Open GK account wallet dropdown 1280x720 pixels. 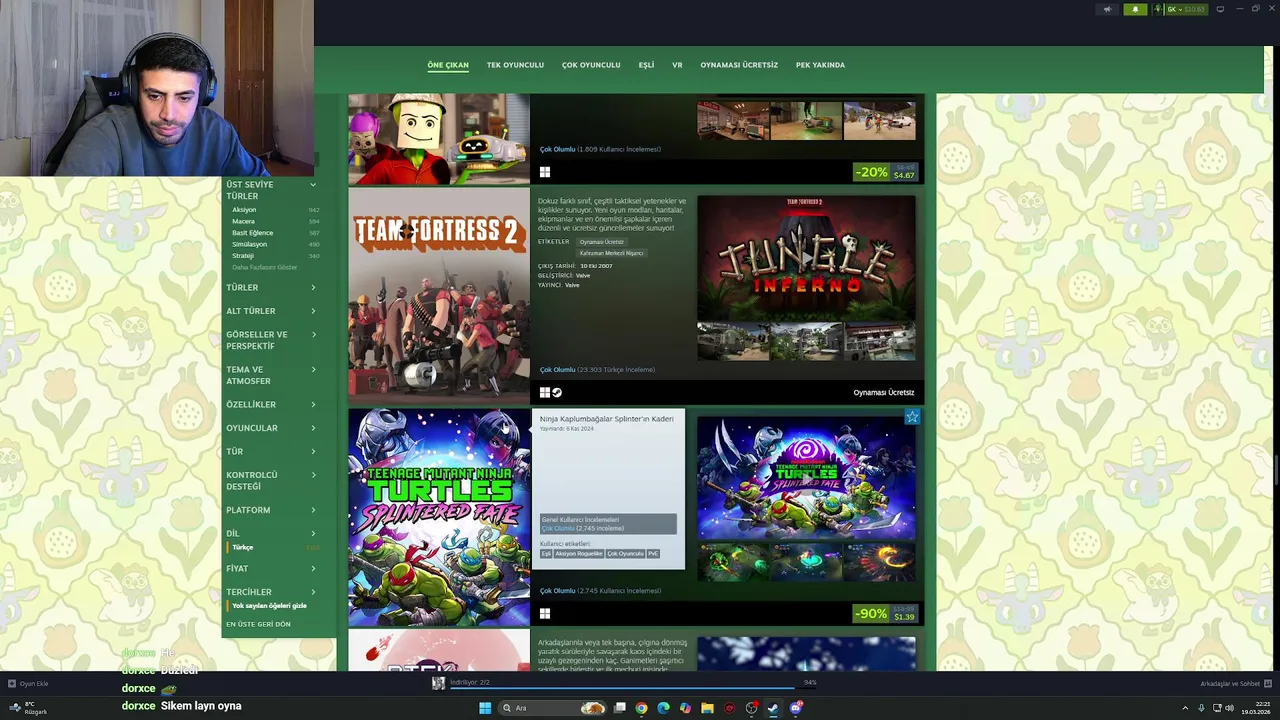click(1186, 9)
